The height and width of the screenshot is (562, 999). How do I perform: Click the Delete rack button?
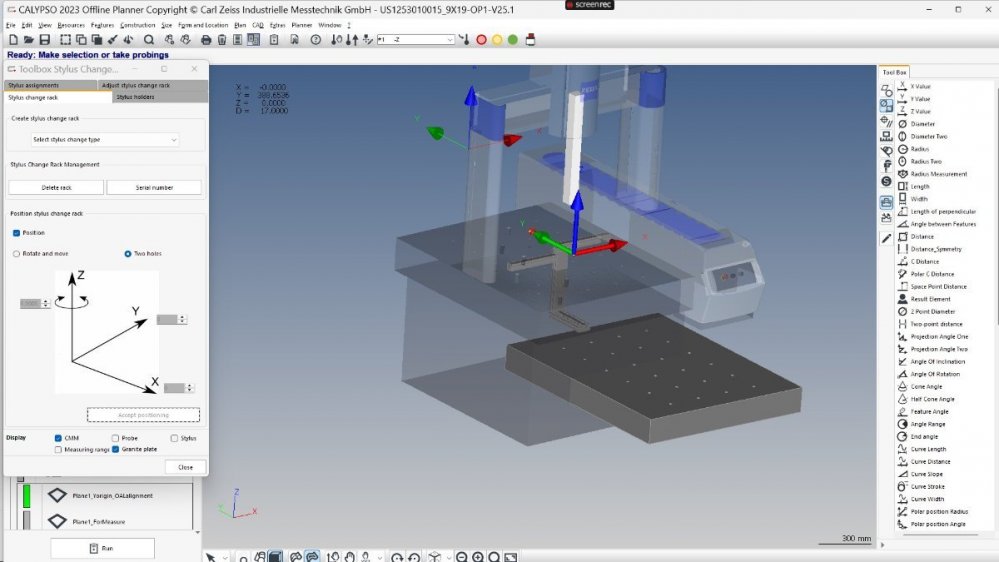coord(56,187)
